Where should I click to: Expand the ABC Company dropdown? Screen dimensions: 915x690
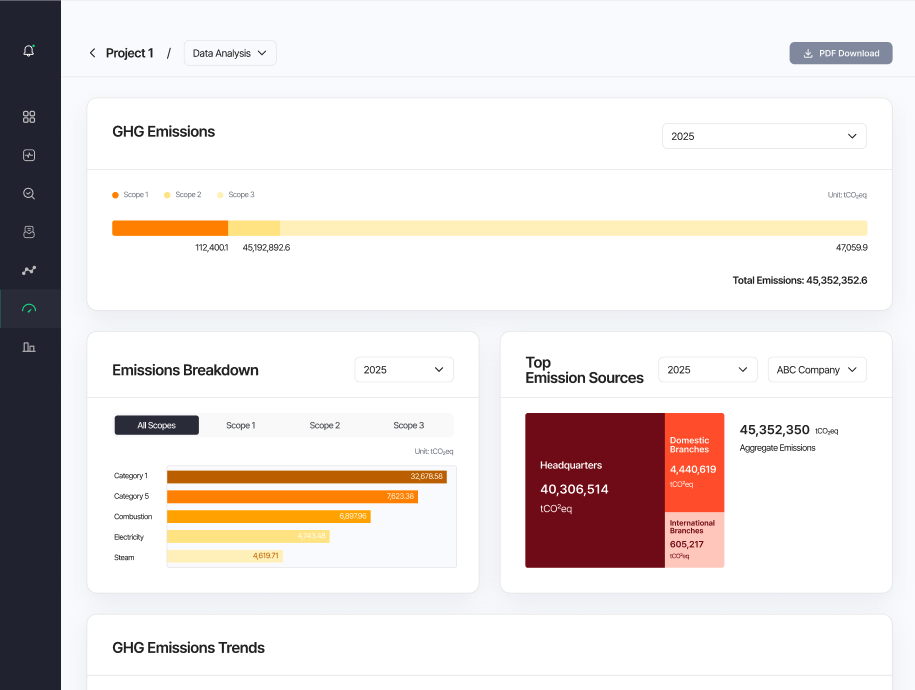click(817, 370)
